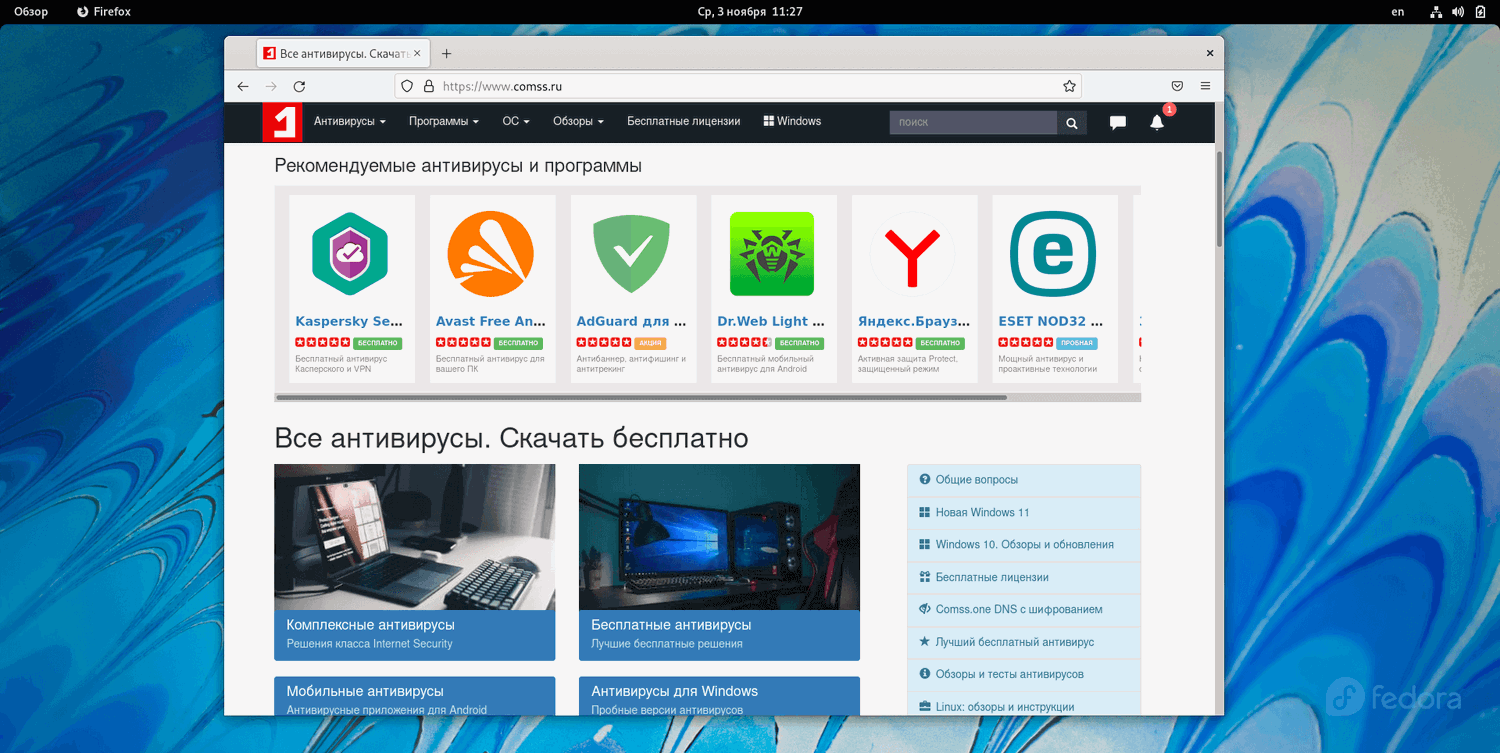Open the notification bell icon
The image size is (1500, 753).
[1157, 123]
